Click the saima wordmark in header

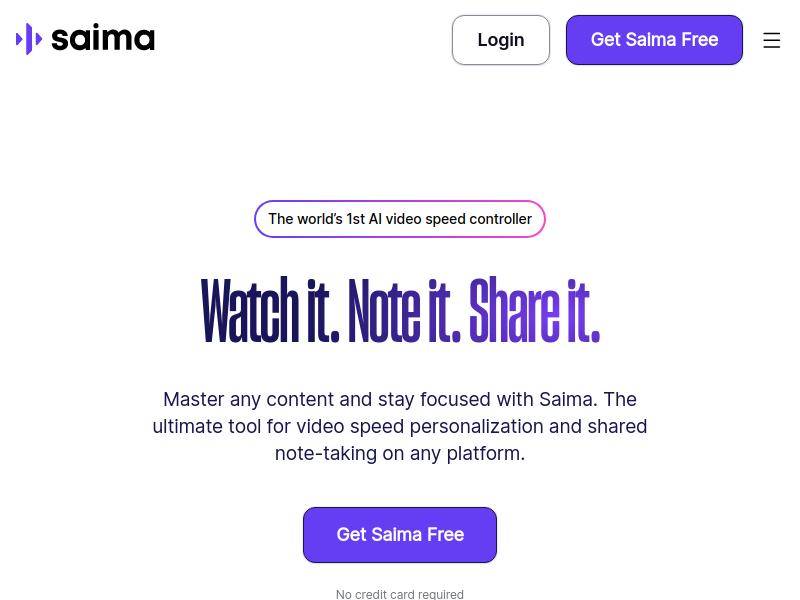[x=103, y=39]
